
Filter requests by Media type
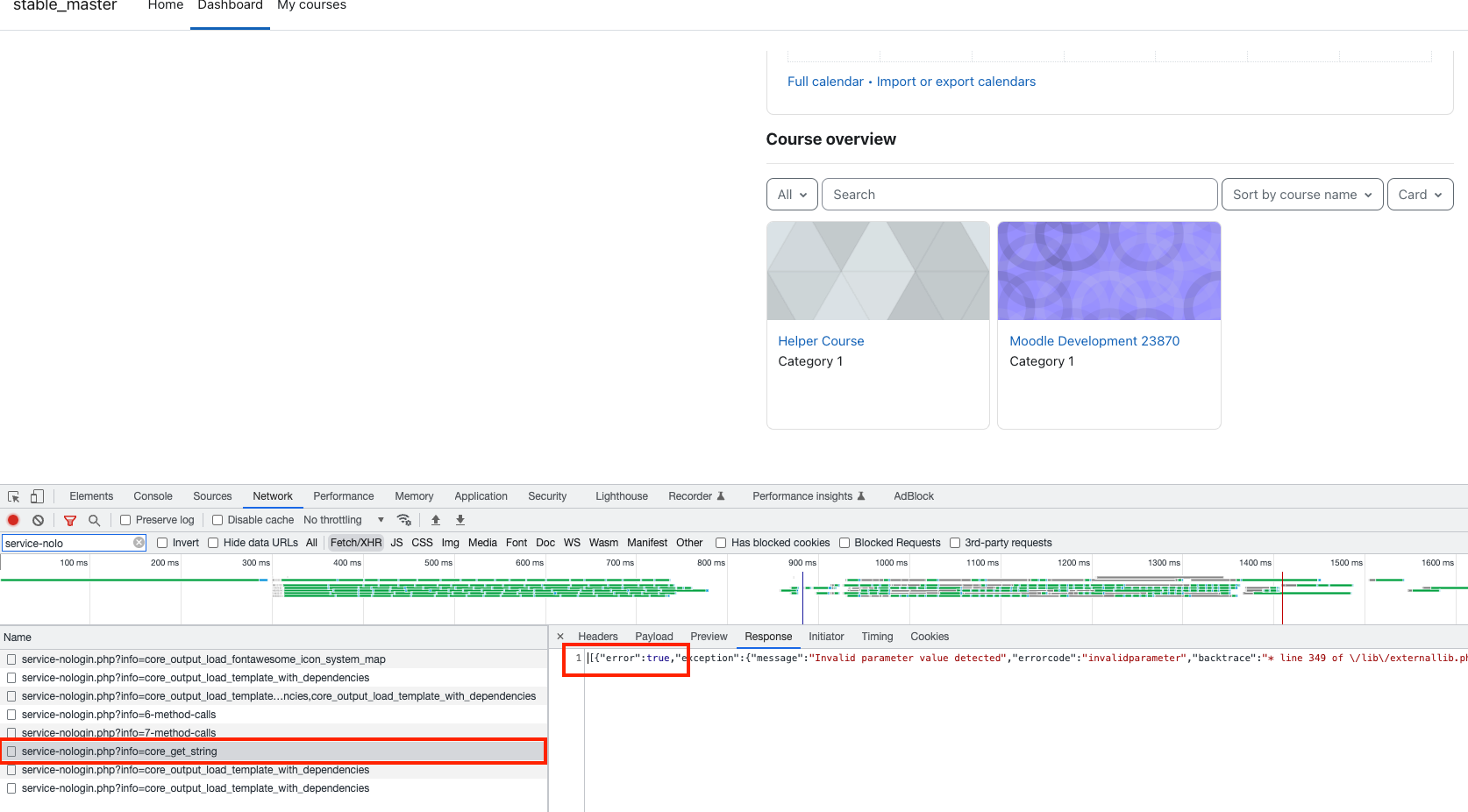482,543
